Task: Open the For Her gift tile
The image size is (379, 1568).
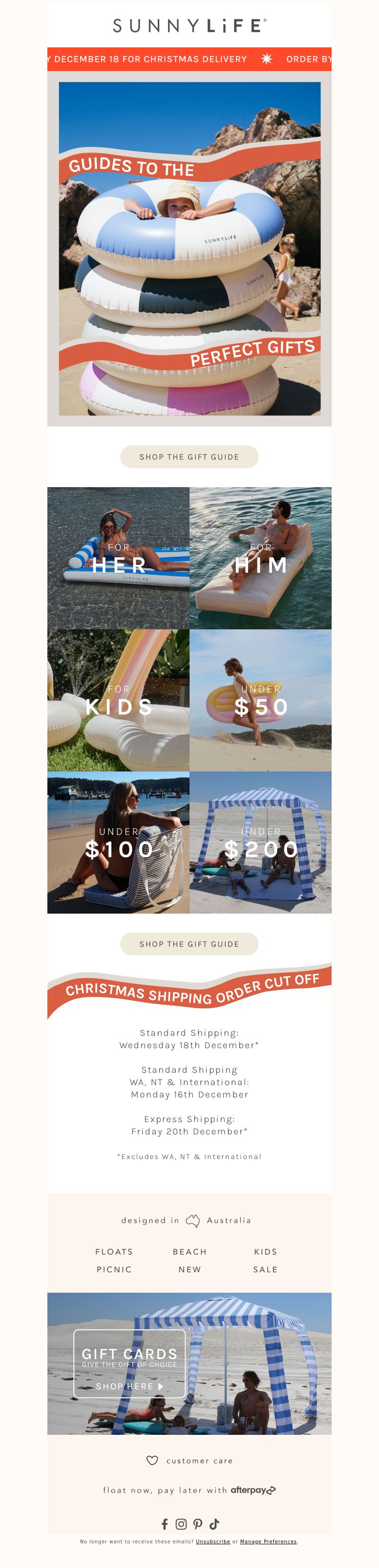Action: click(x=118, y=558)
